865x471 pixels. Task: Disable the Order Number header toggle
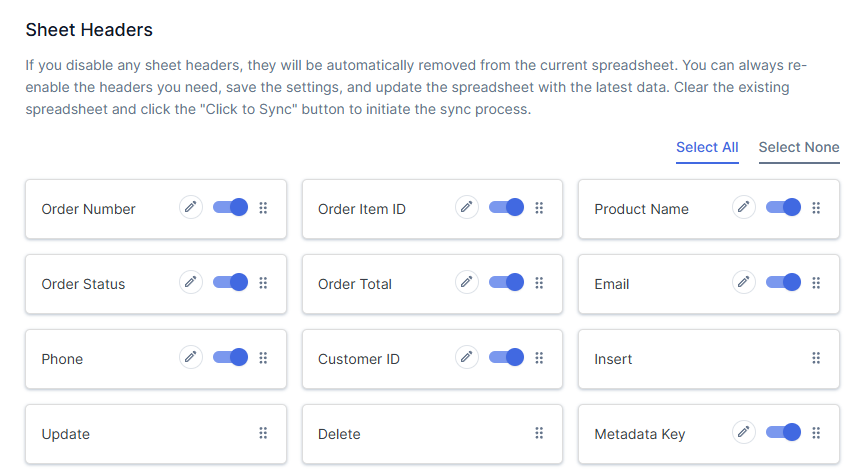[x=230, y=207]
